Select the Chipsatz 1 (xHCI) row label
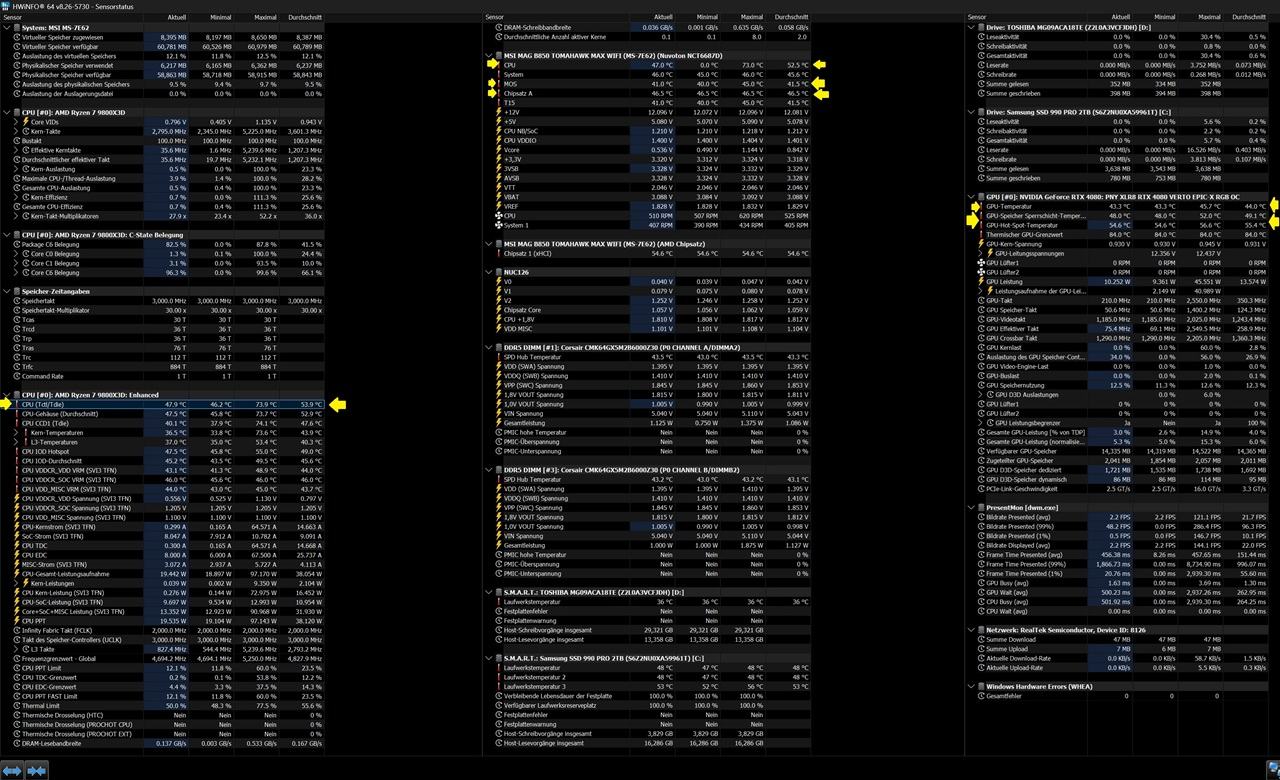Viewport: 1280px width, 780px height. (528, 253)
